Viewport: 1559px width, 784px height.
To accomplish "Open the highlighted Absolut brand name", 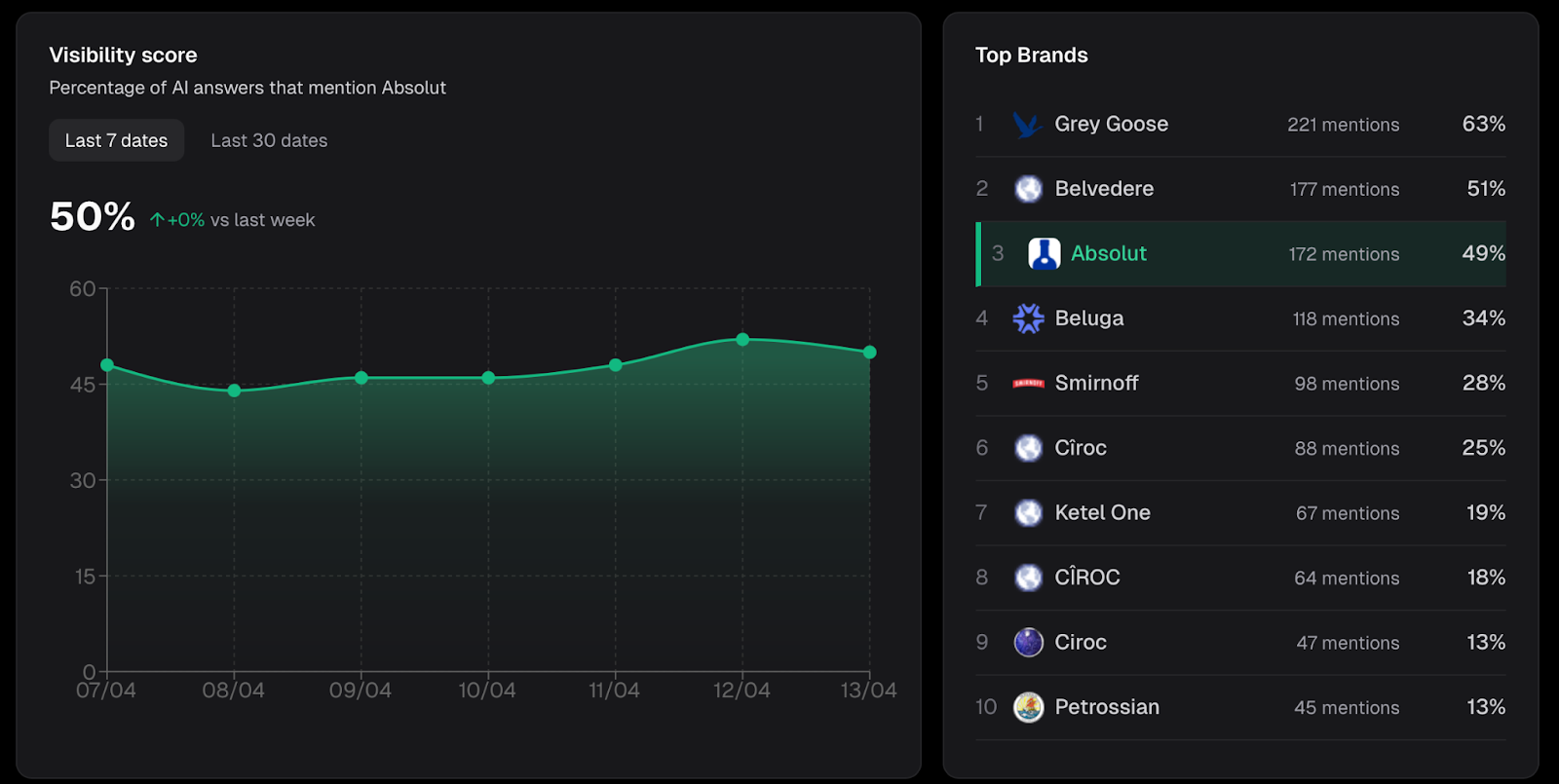I will click(x=1109, y=253).
